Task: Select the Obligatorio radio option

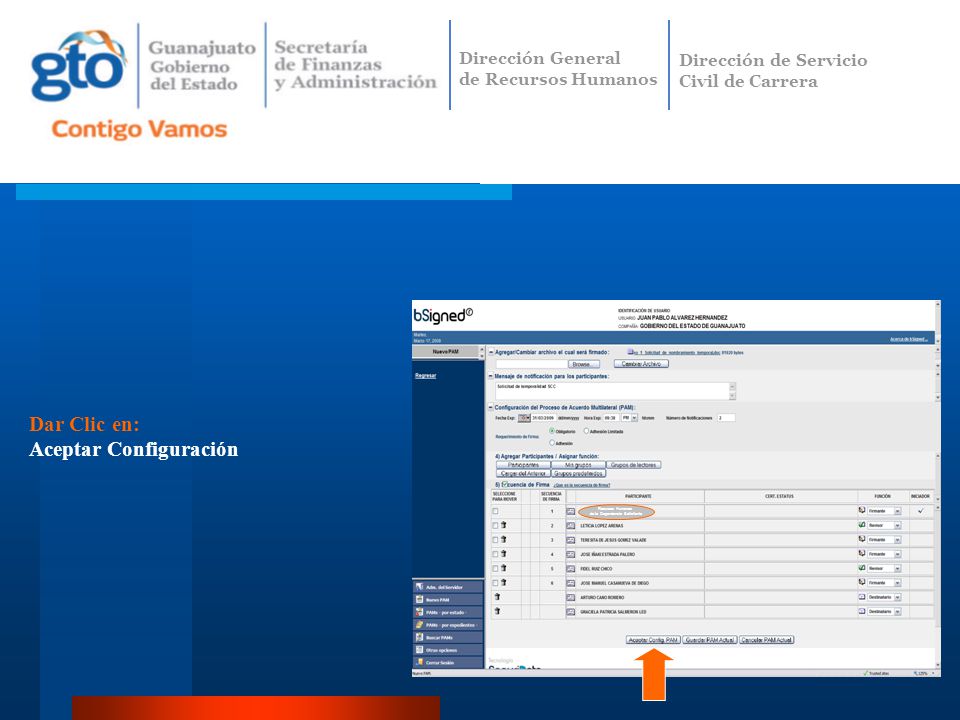Action: tap(552, 432)
